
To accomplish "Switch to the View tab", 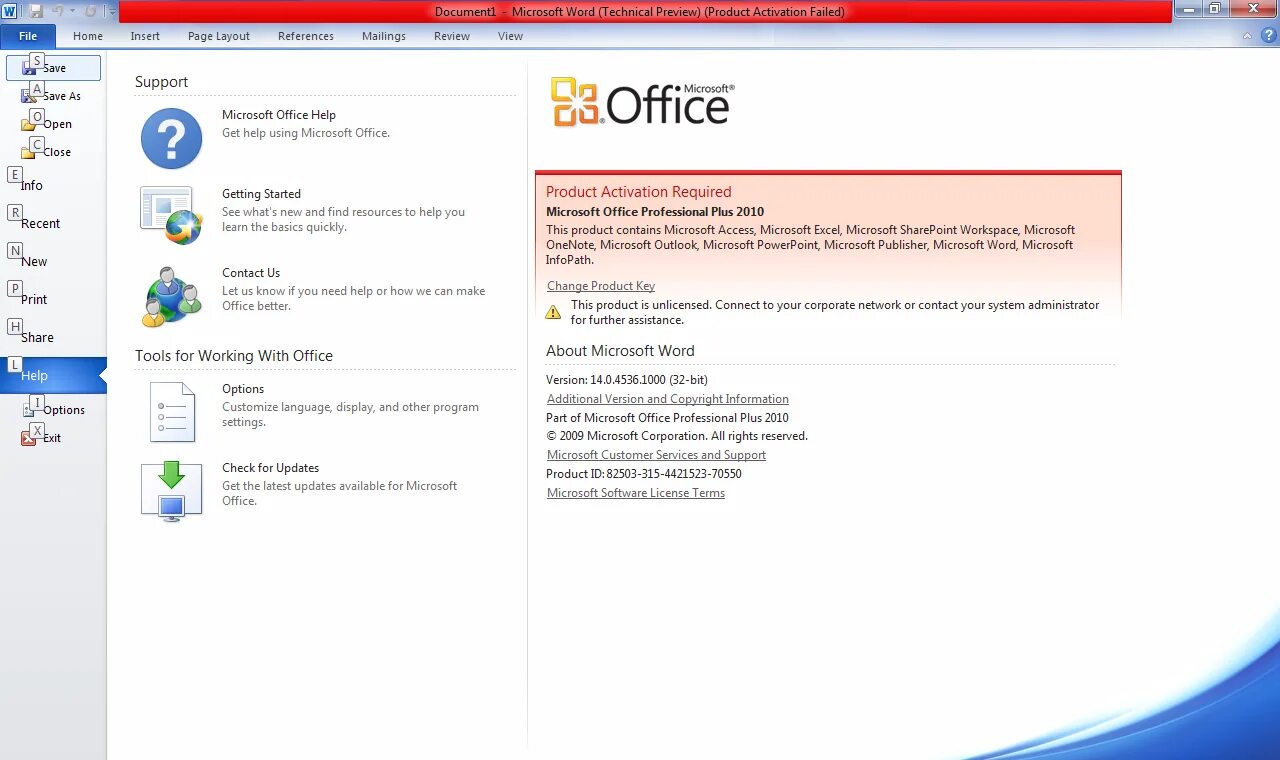I will (510, 36).
